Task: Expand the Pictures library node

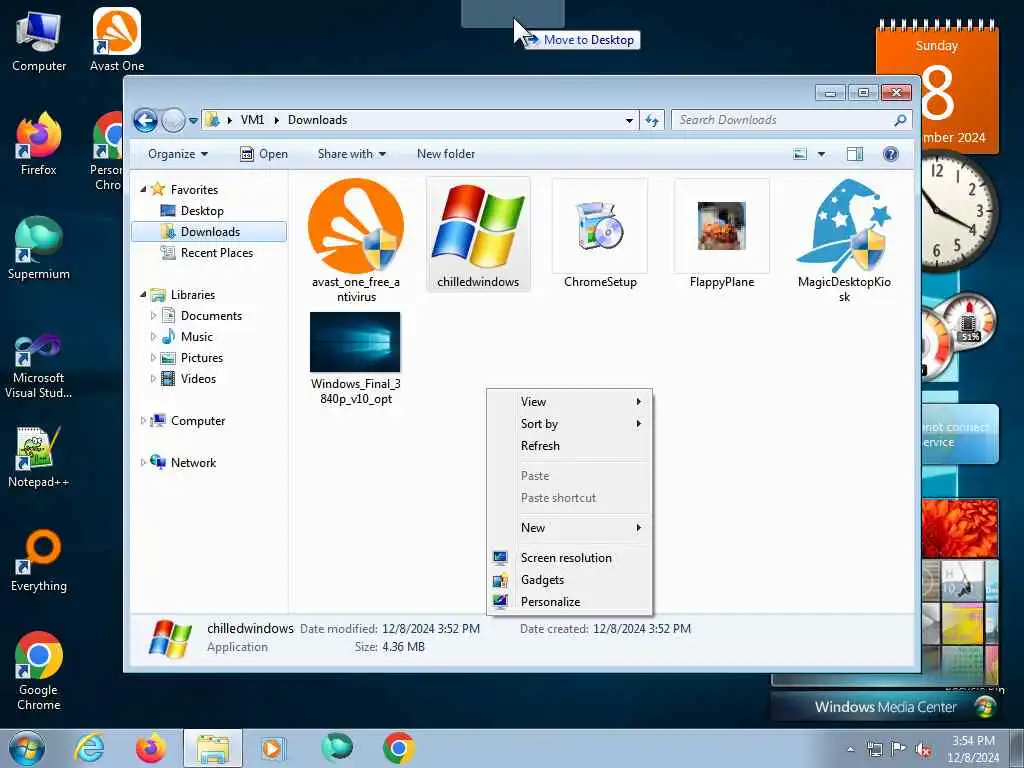Action: 153,358
